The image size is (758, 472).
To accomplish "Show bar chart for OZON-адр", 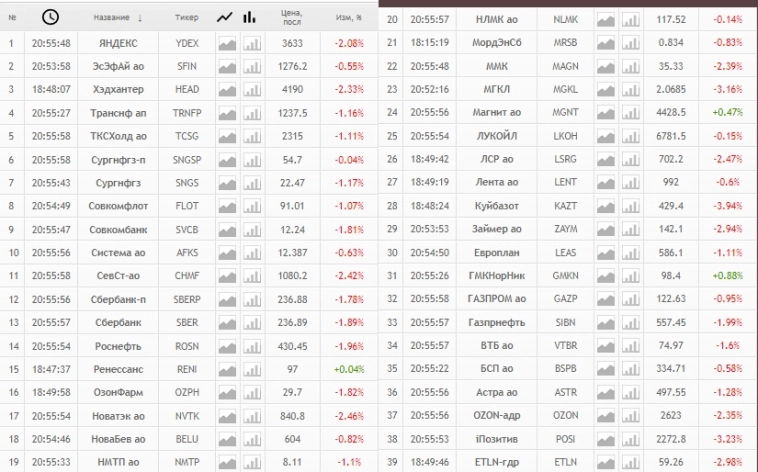I will tap(630, 415).
